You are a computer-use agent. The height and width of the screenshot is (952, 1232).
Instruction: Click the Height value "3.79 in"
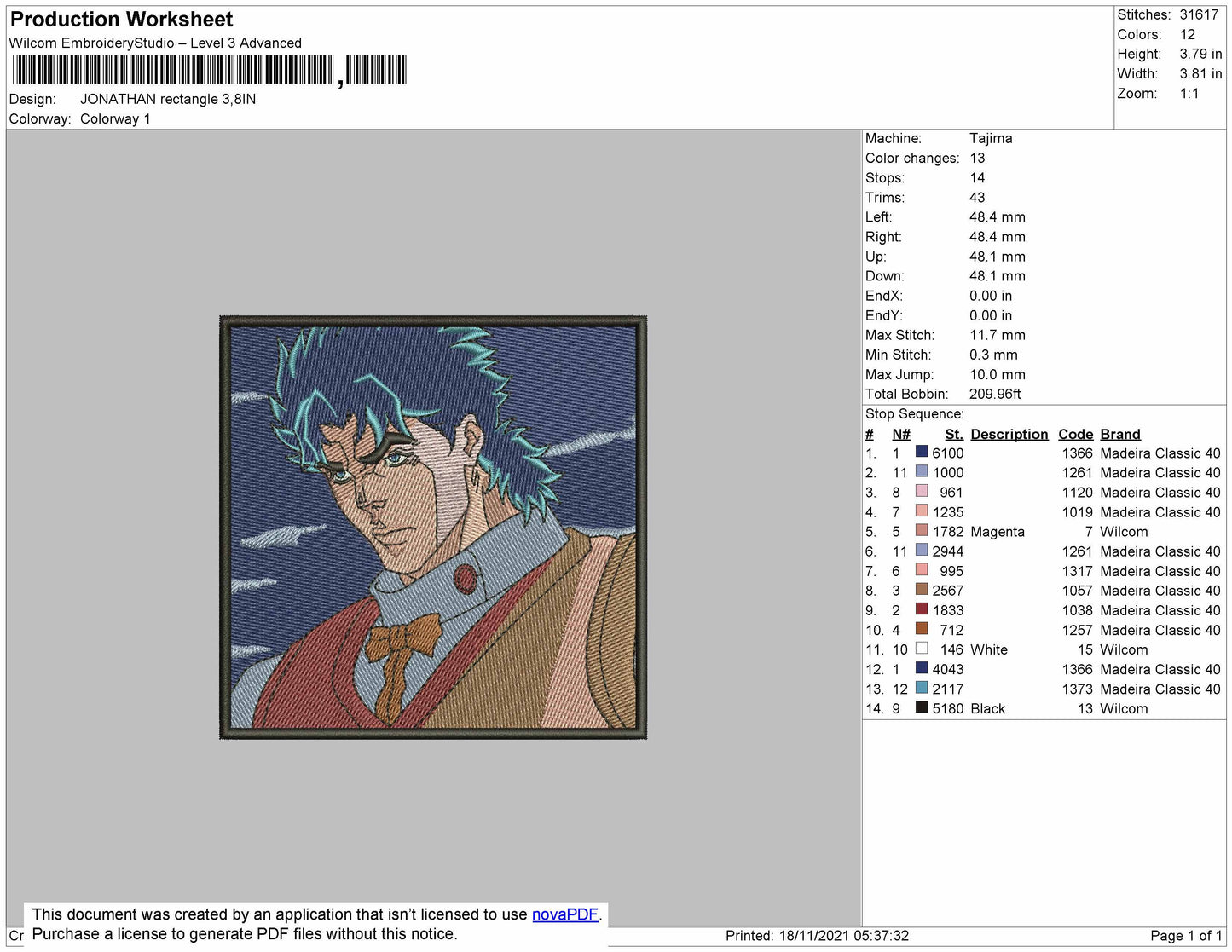click(1200, 54)
